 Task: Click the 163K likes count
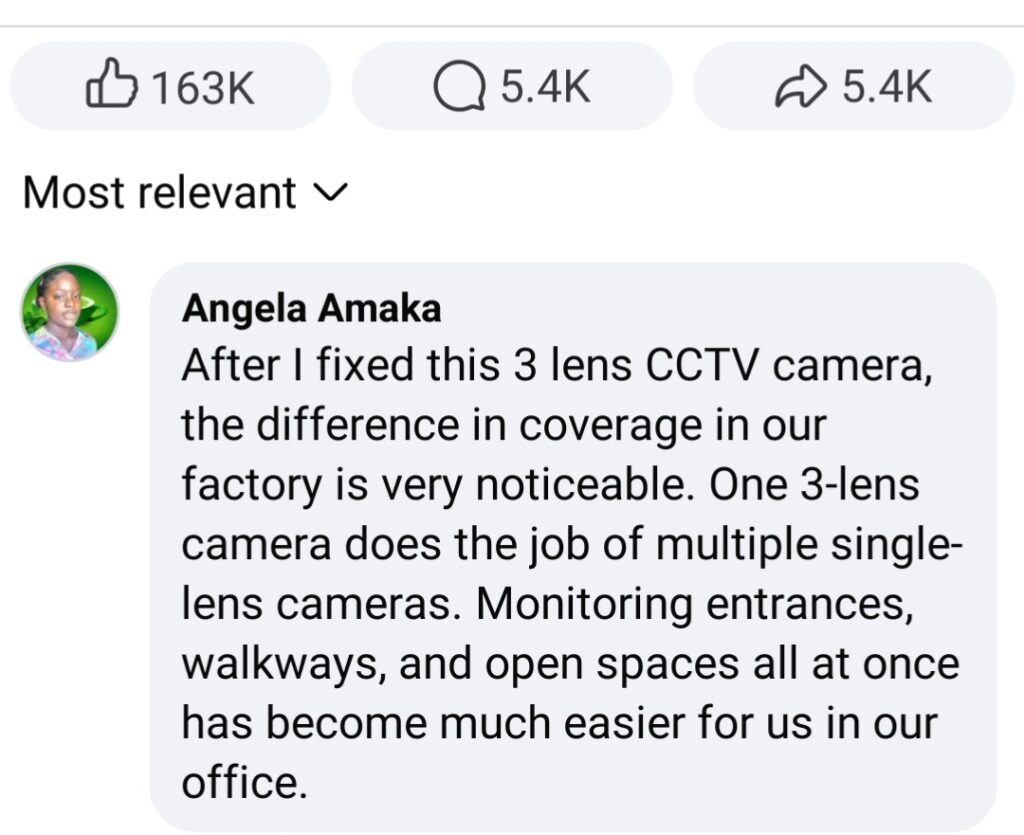[x=203, y=88]
